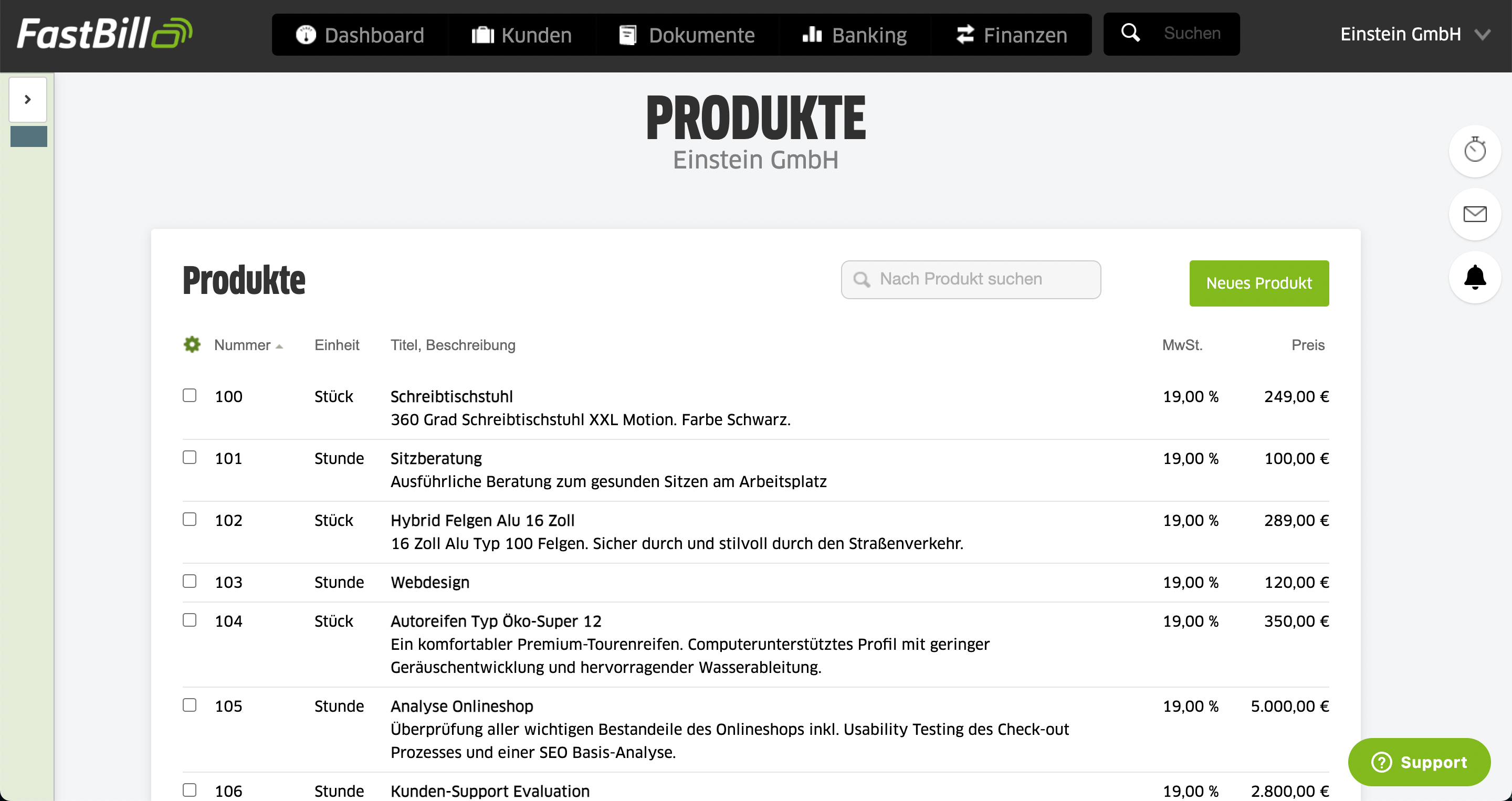Open the Hybrid Felgen Alu 16 Zoll product
Image resolution: width=1512 pixels, height=801 pixels.
[x=482, y=521]
